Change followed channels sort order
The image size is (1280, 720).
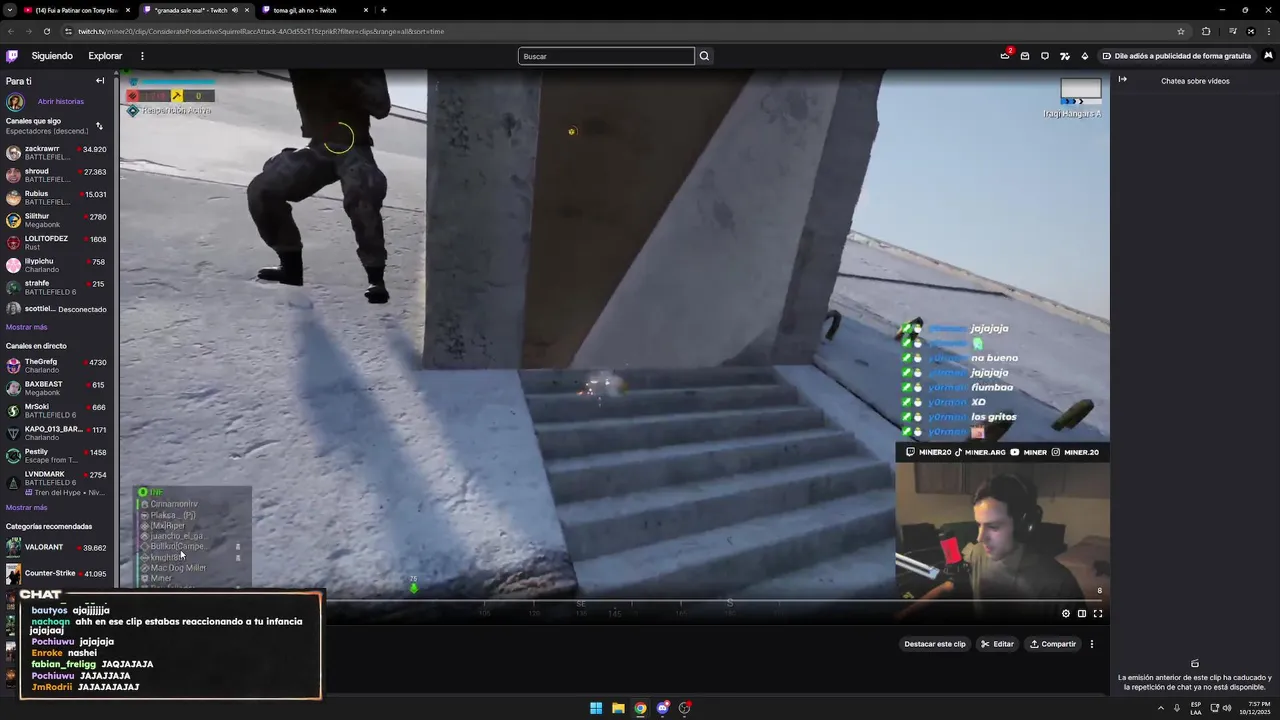(x=99, y=126)
